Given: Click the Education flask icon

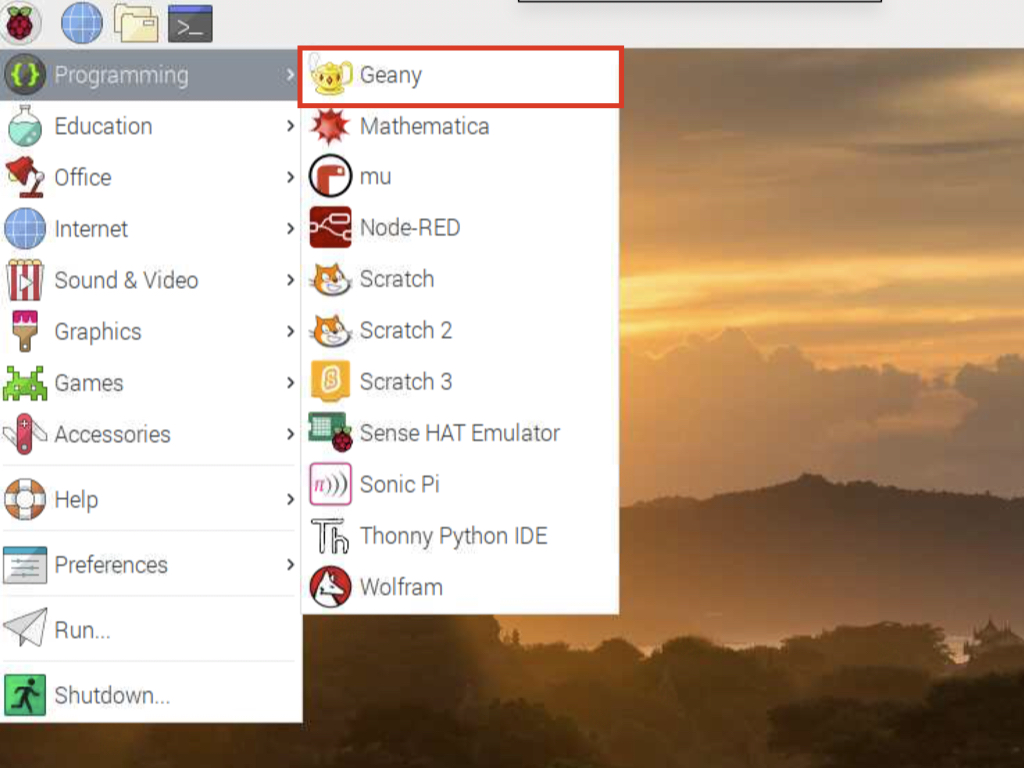Looking at the screenshot, I should point(25,125).
